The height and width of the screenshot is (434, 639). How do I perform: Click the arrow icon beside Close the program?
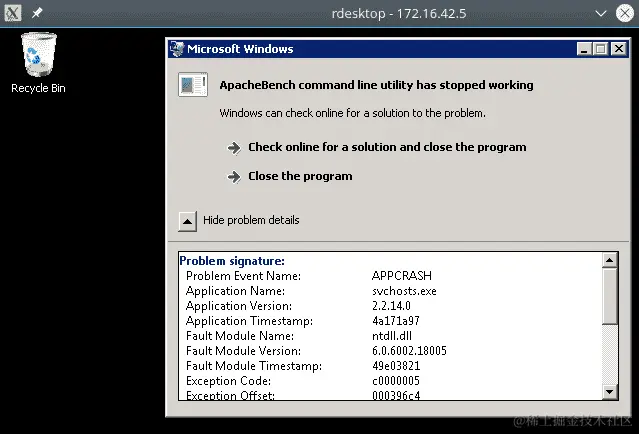click(234, 176)
